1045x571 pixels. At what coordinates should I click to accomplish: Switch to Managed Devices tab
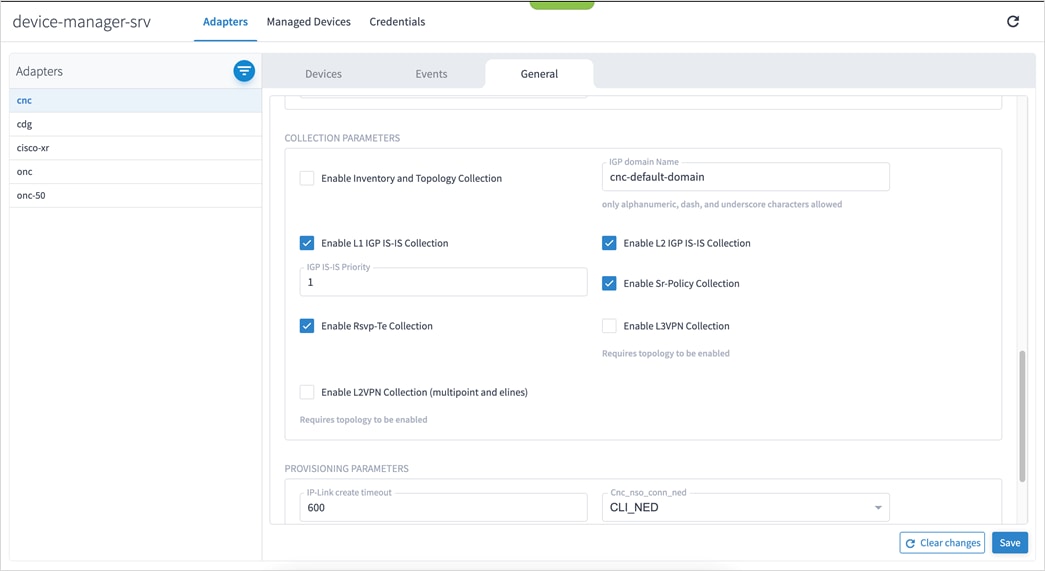click(x=308, y=22)
